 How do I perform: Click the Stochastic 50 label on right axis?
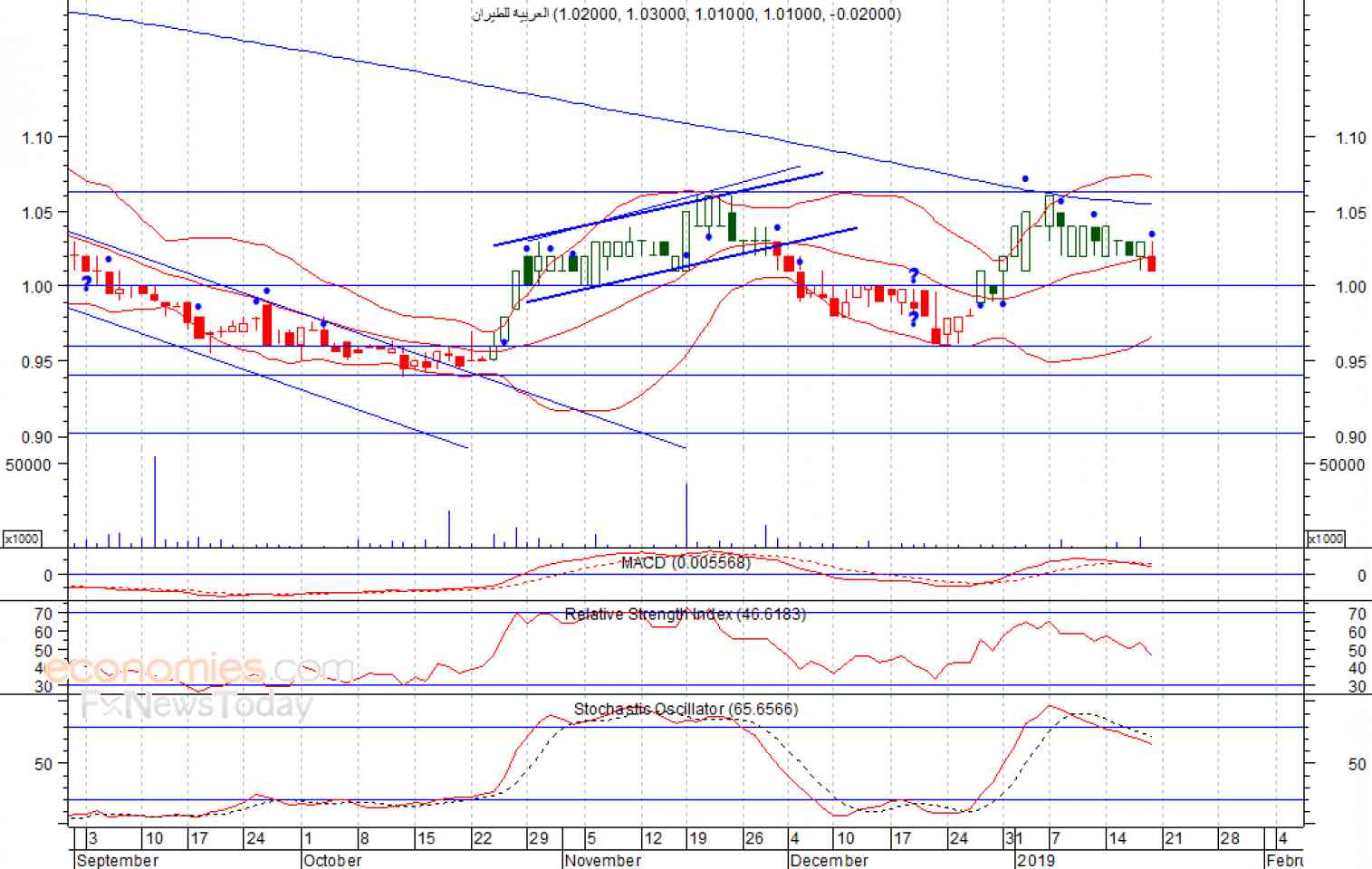coord(1357,764)
